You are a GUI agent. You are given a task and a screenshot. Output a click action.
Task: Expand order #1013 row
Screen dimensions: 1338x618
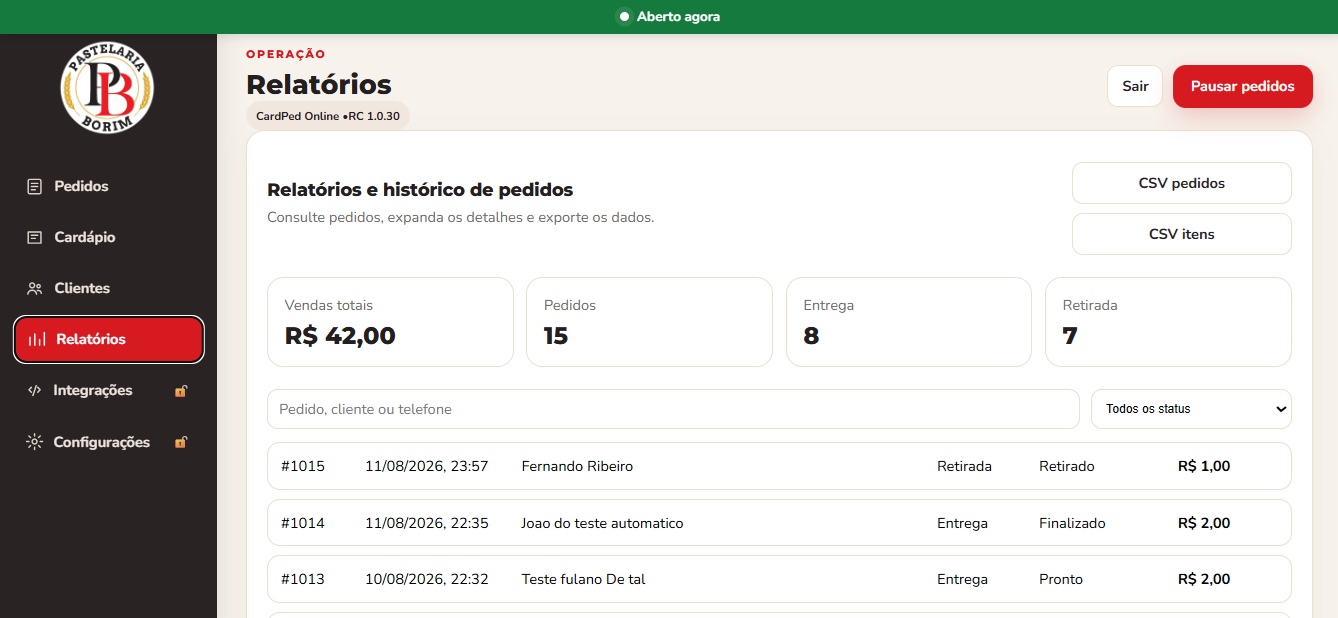(779, 579)
